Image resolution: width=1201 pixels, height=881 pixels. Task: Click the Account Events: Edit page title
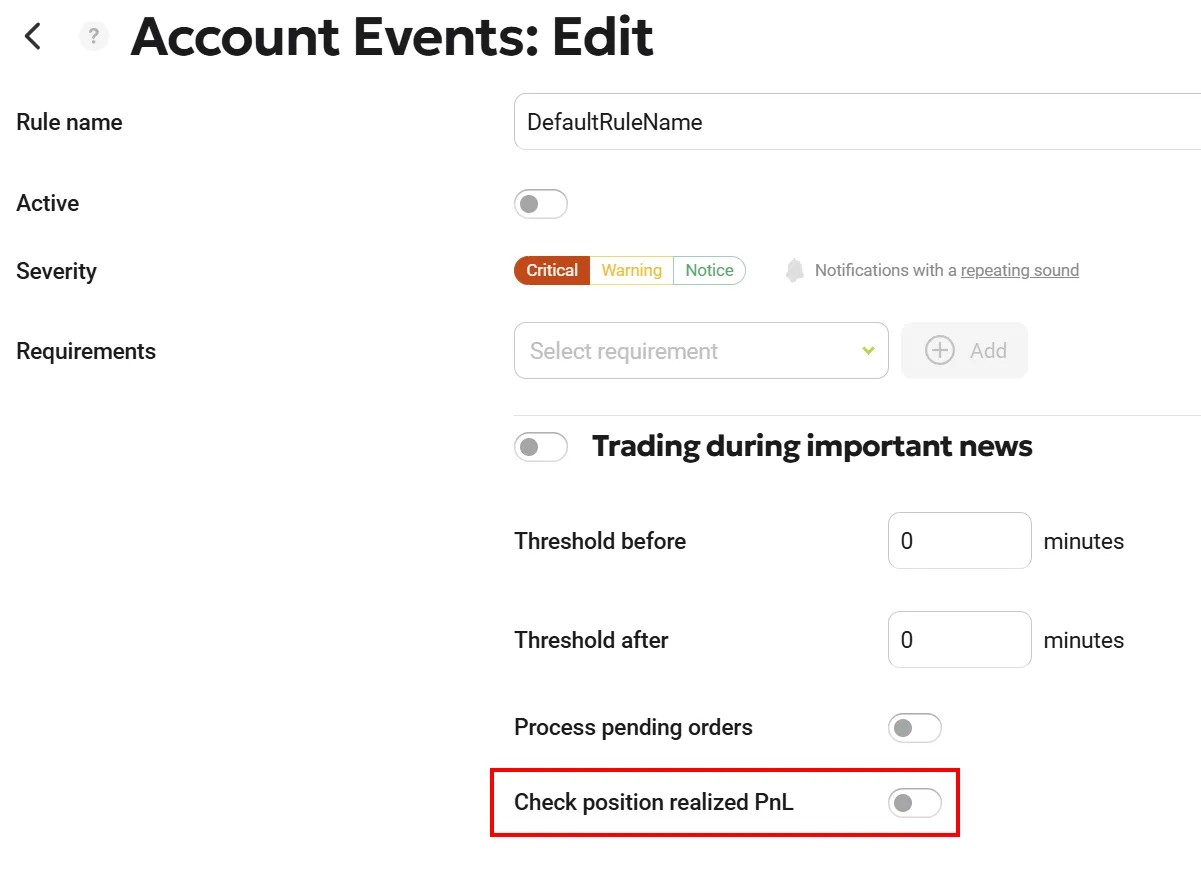392,38
